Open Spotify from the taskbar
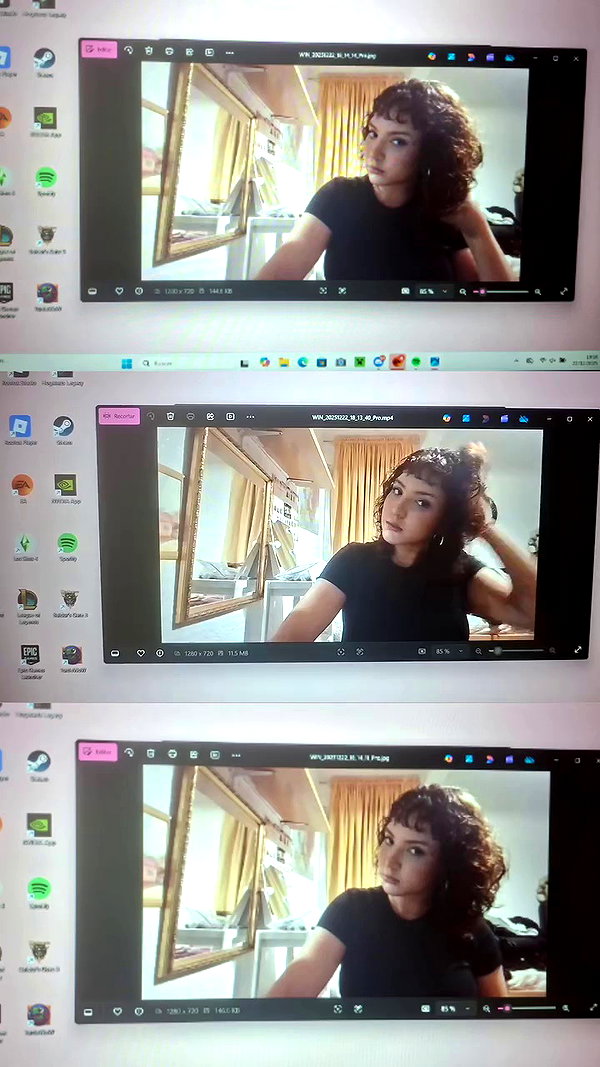This screenshot has width=600, height=1067. pos(416,362)
